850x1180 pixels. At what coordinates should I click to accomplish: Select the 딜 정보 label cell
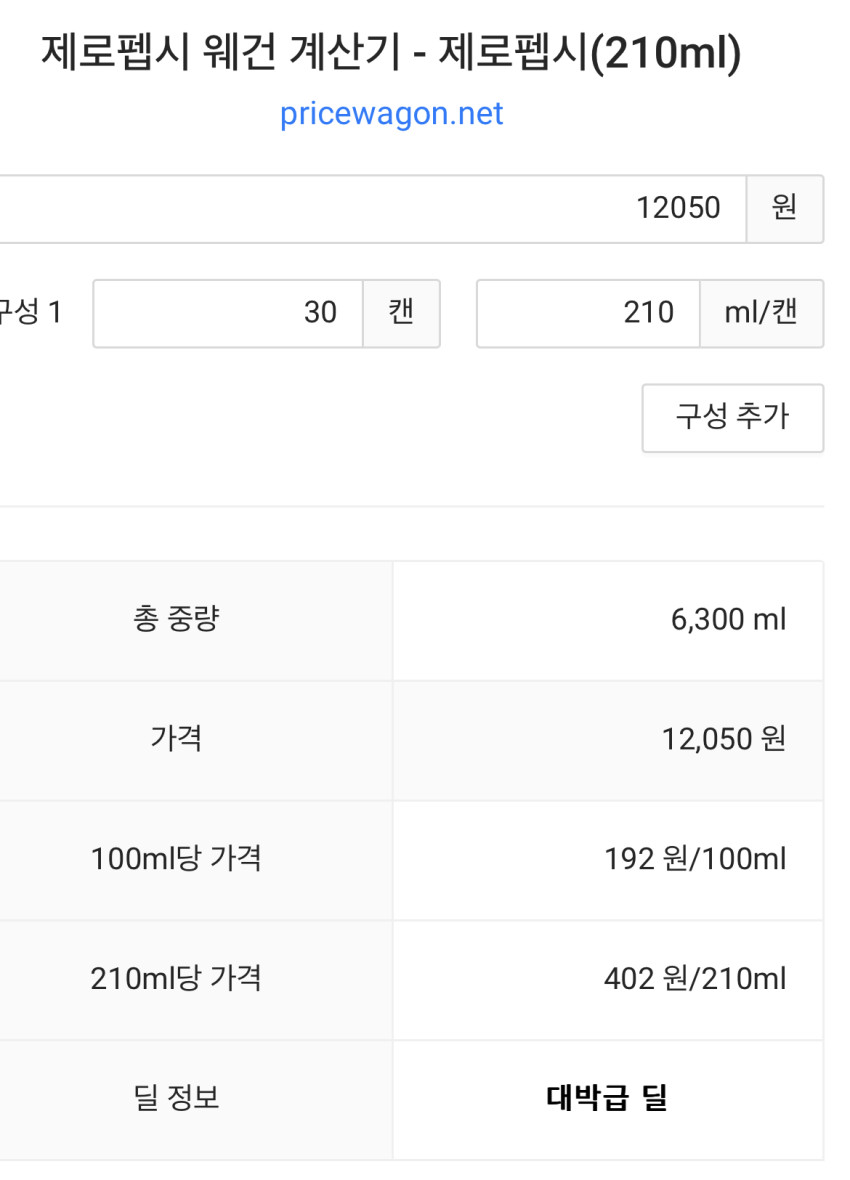point(176,1098)
